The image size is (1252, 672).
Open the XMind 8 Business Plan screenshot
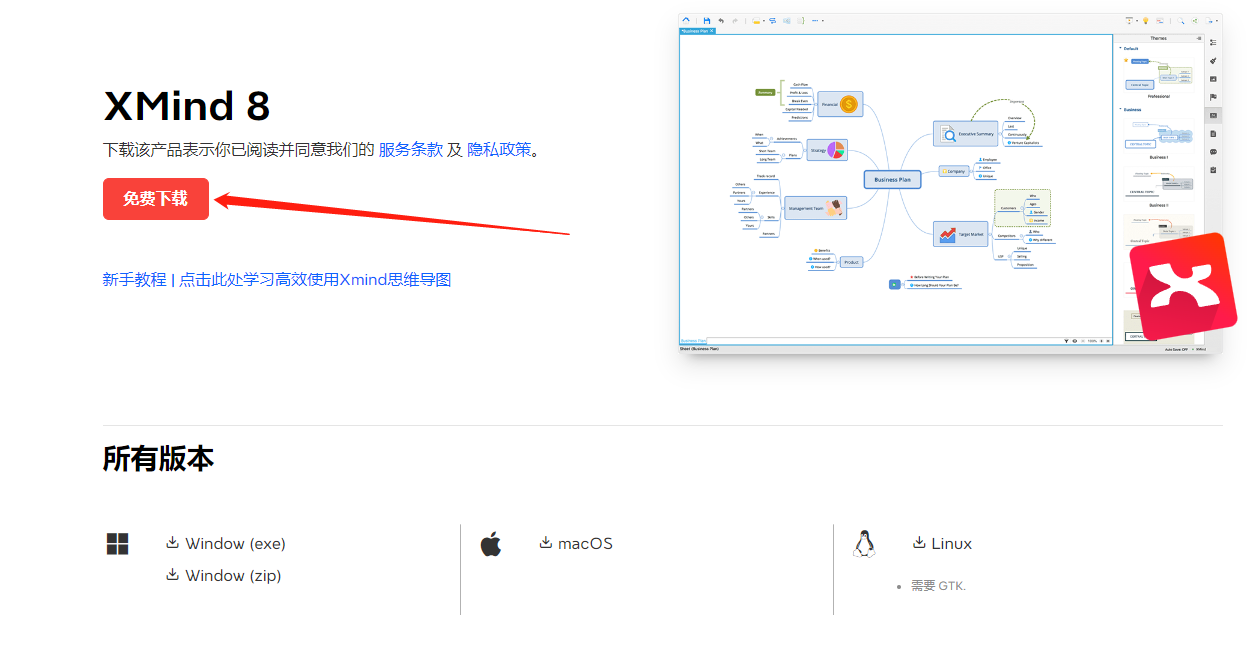pos(950,183)
